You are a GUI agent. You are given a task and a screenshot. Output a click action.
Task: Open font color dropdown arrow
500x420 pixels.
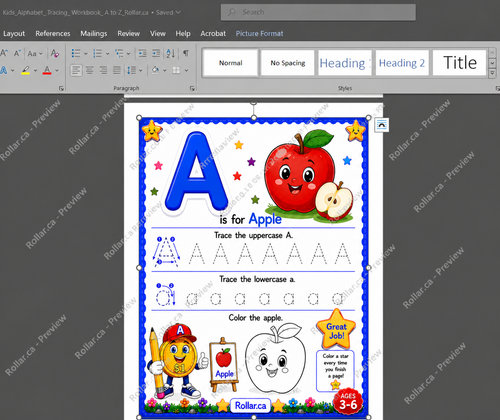click(57, 70)
